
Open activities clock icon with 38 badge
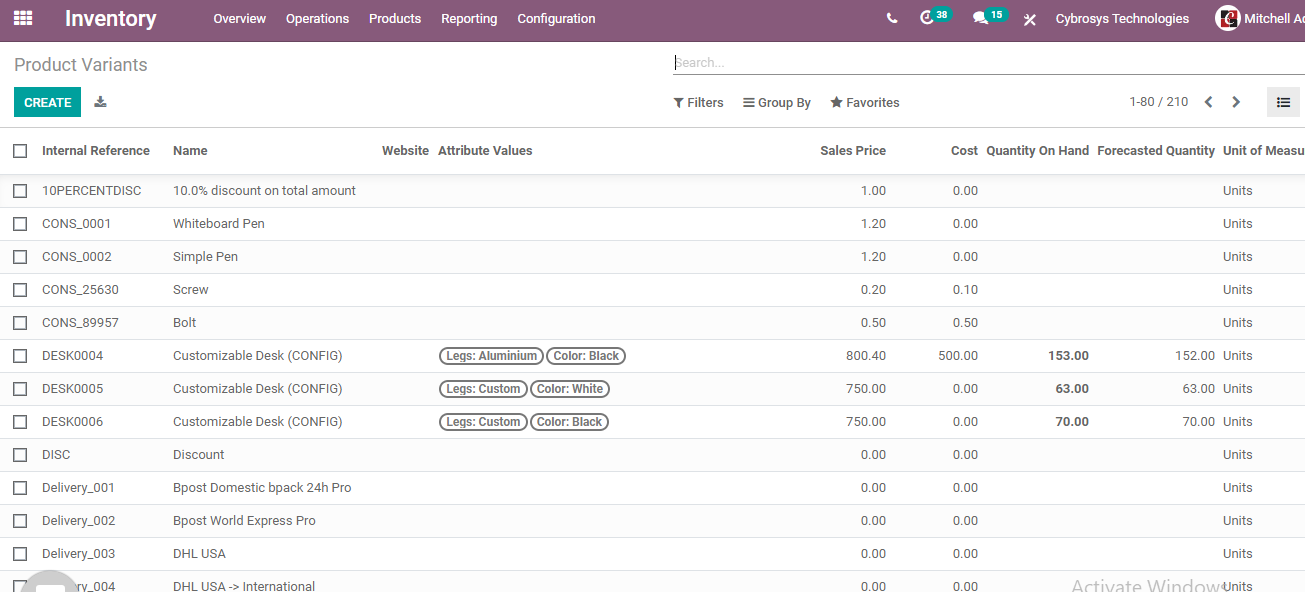click(935, 17)
